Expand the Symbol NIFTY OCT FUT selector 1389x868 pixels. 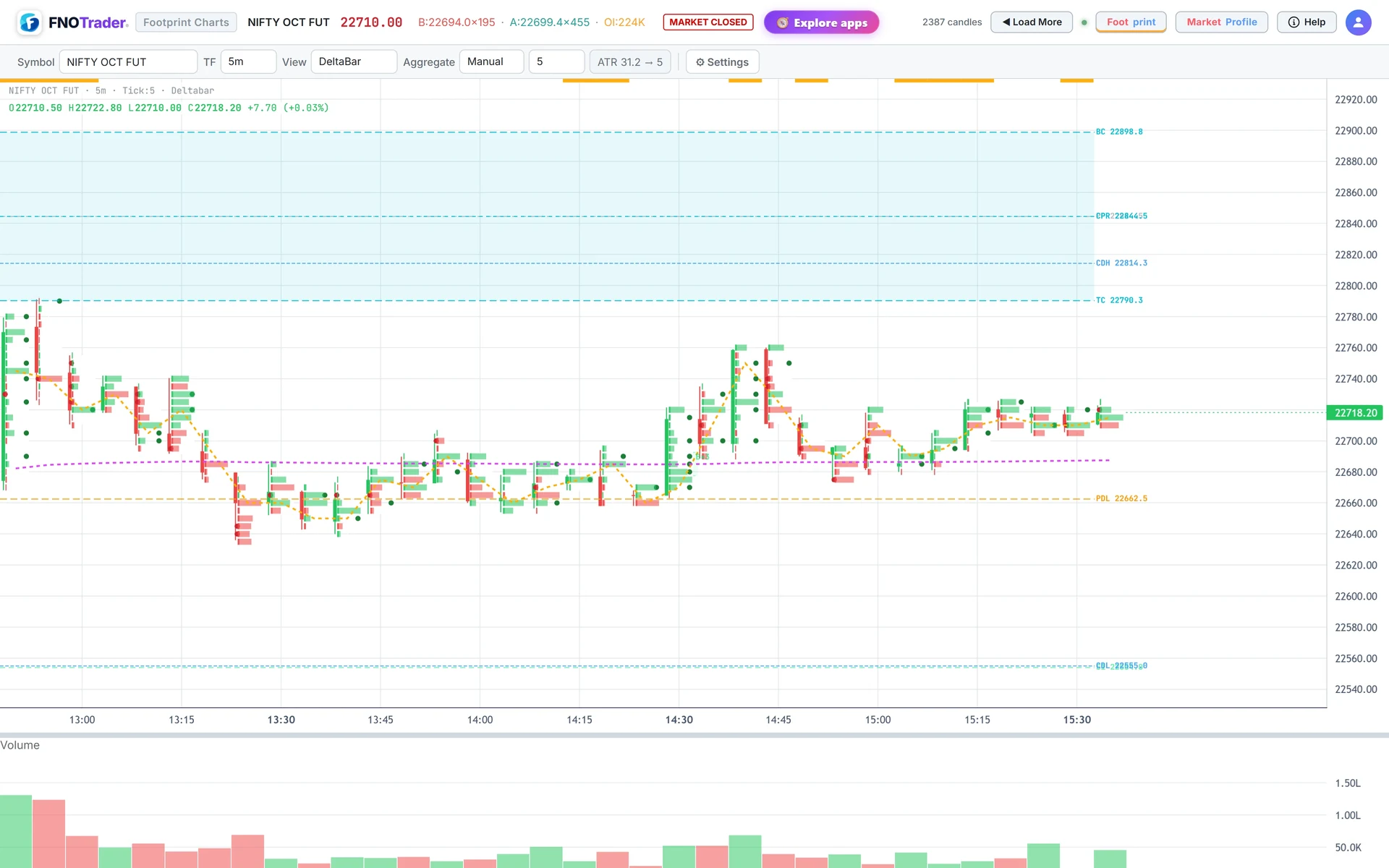[128, 62]
